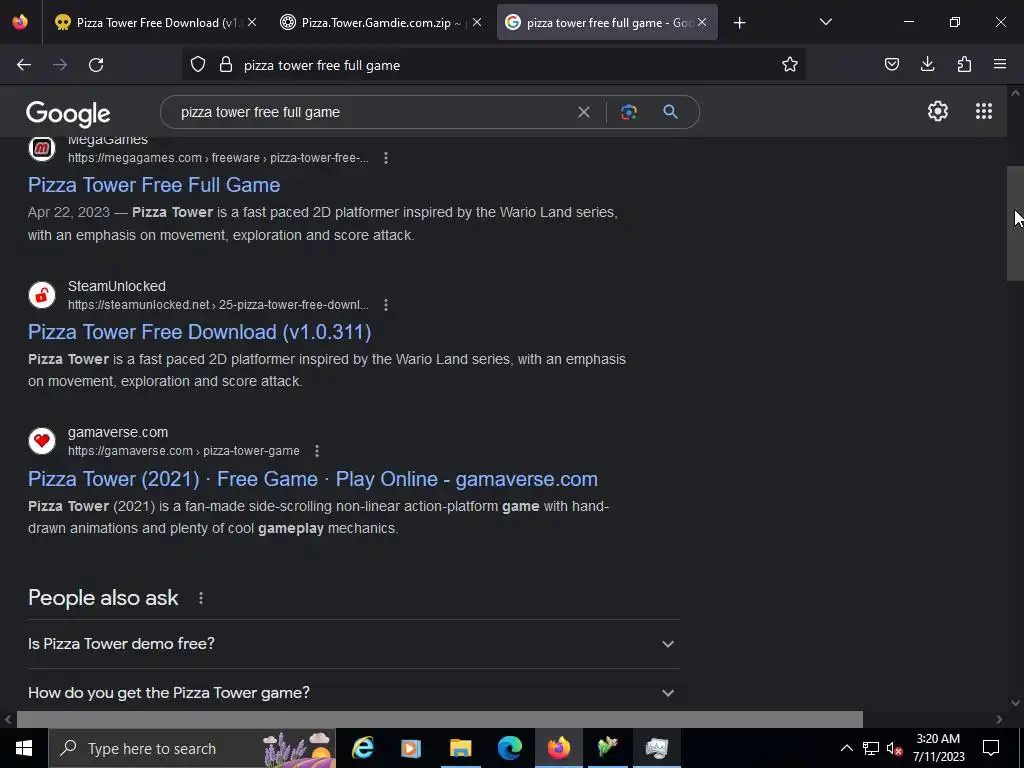Open 'Pizza Tower Free Download (v1.0.311)' link
This screenshot has width=1024, height=768.
[x=200, y=332]
